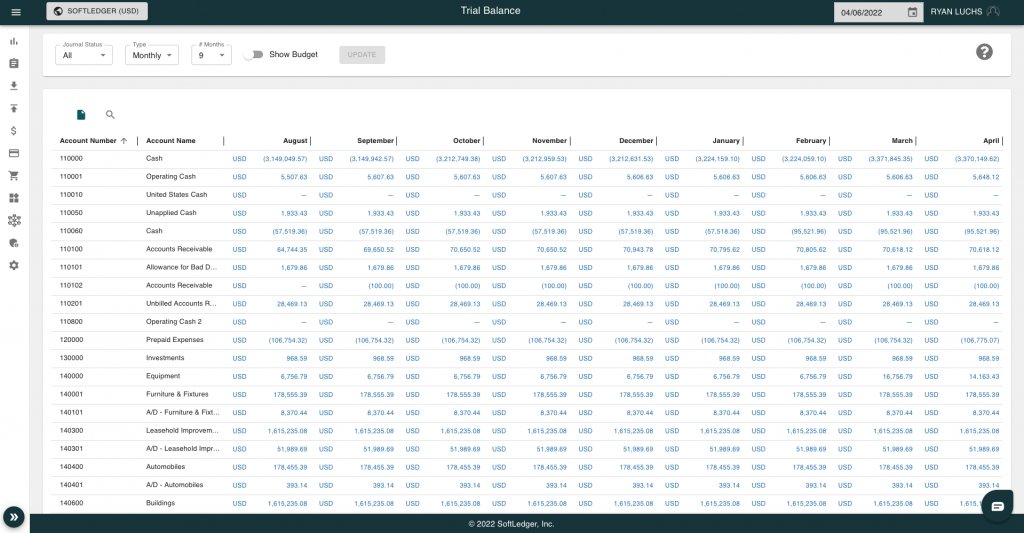The height and width of the screenshot is (533, 1024).
Task: Click the October column header
Action: pos(466,140)
